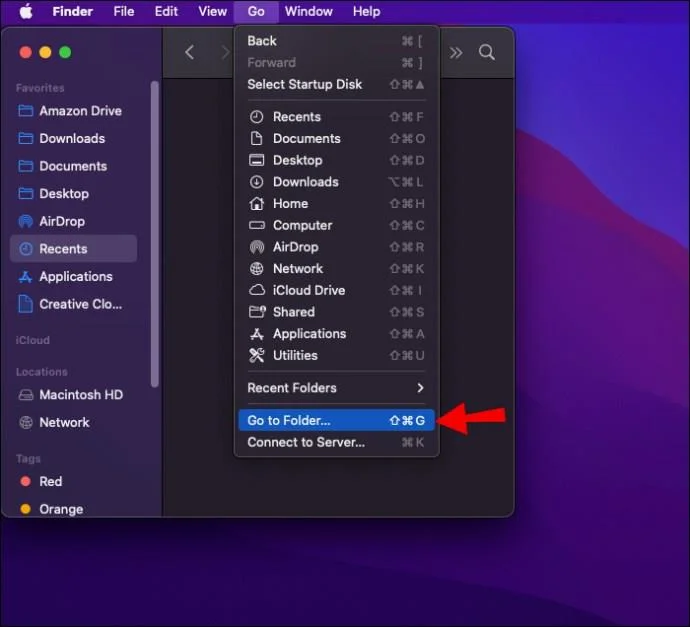Open the File menu

[124, 11]
